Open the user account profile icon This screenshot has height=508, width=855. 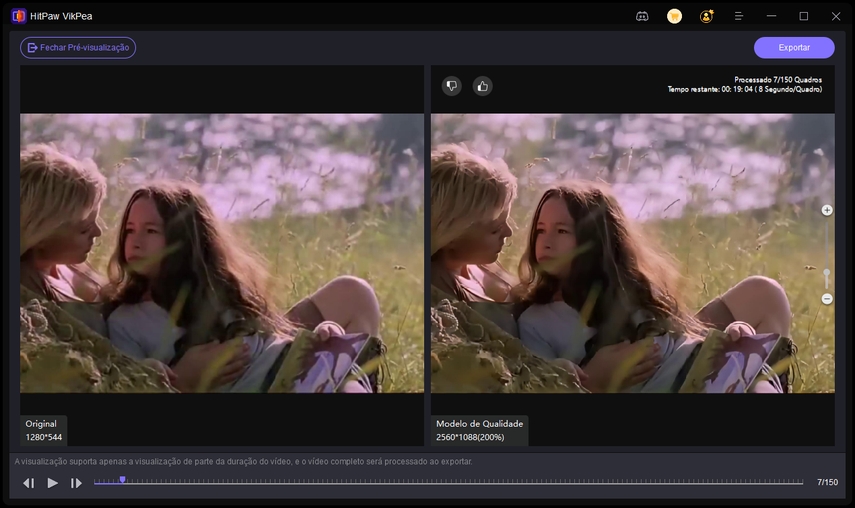707,16
